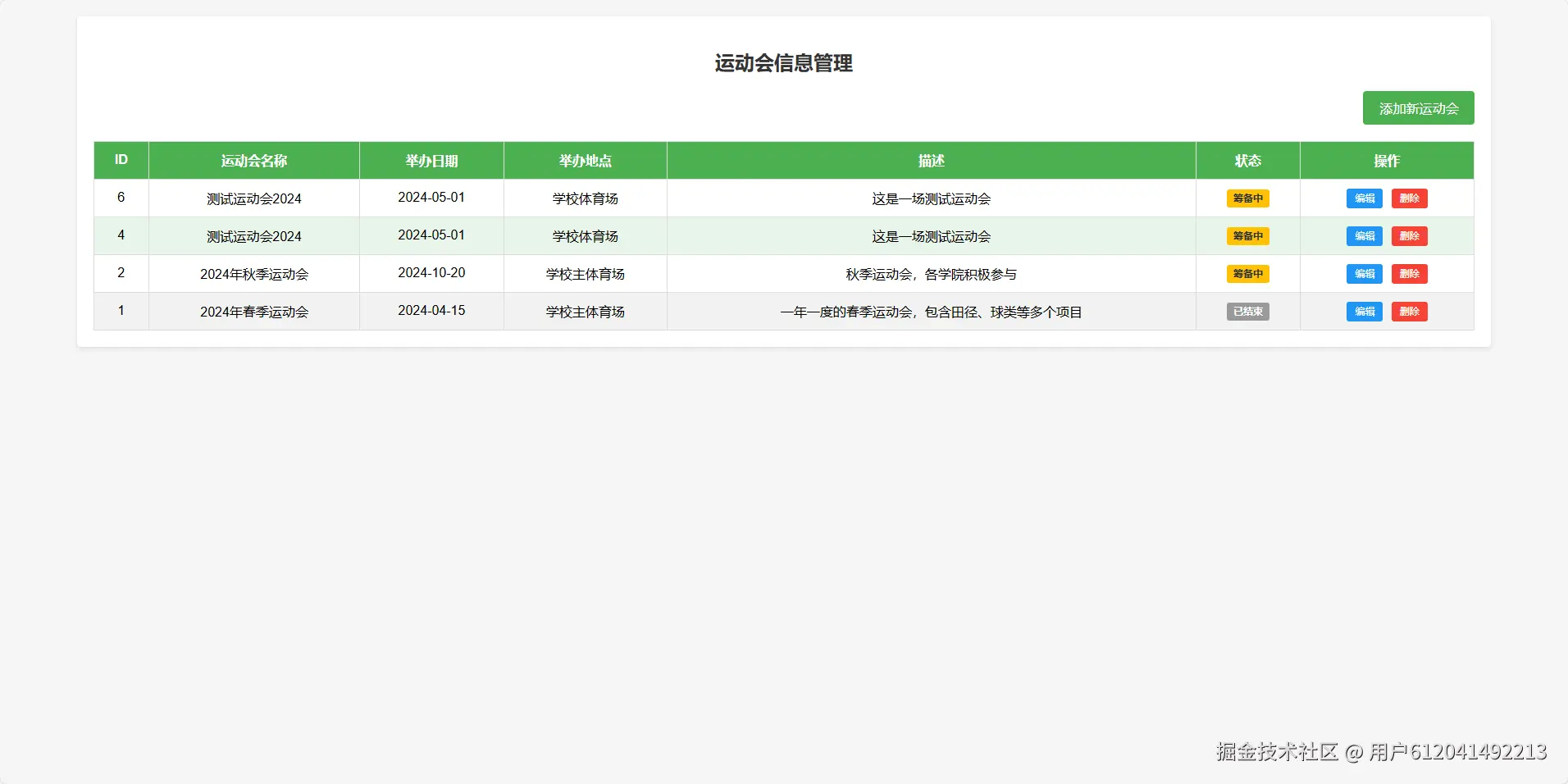Screen dimensions: 1568x784
Task: Click the 描述 column header
Action: point(932,160)
